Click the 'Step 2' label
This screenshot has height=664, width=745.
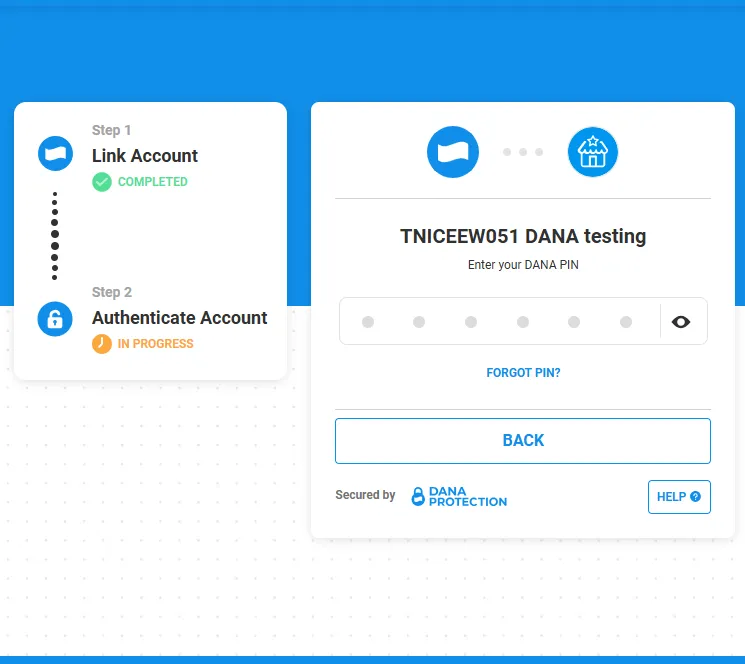(x=112, y=292)
